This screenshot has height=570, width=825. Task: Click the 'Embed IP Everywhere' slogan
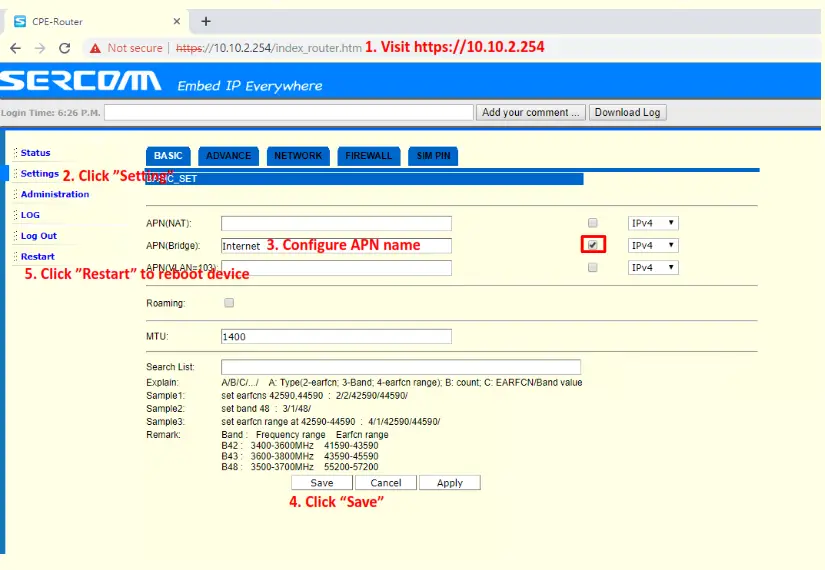point(249,86)
